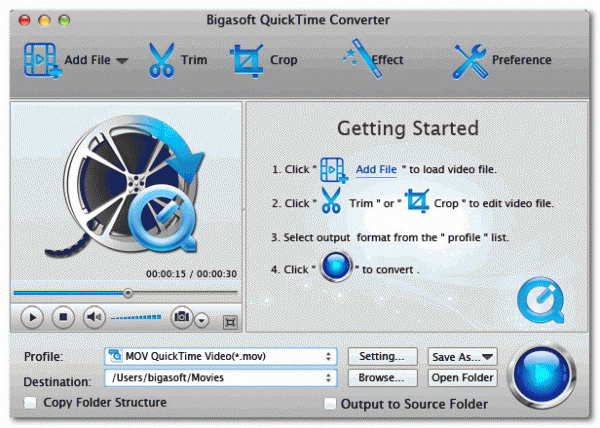This screenshot has width=600, height=428.
Task: Adjust the volume level slider
Action: click(136, 317)
